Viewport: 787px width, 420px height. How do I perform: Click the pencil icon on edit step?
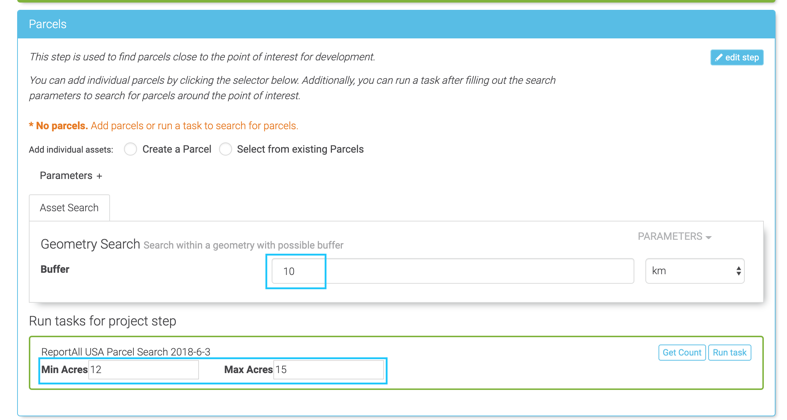[x=719, y=58]
